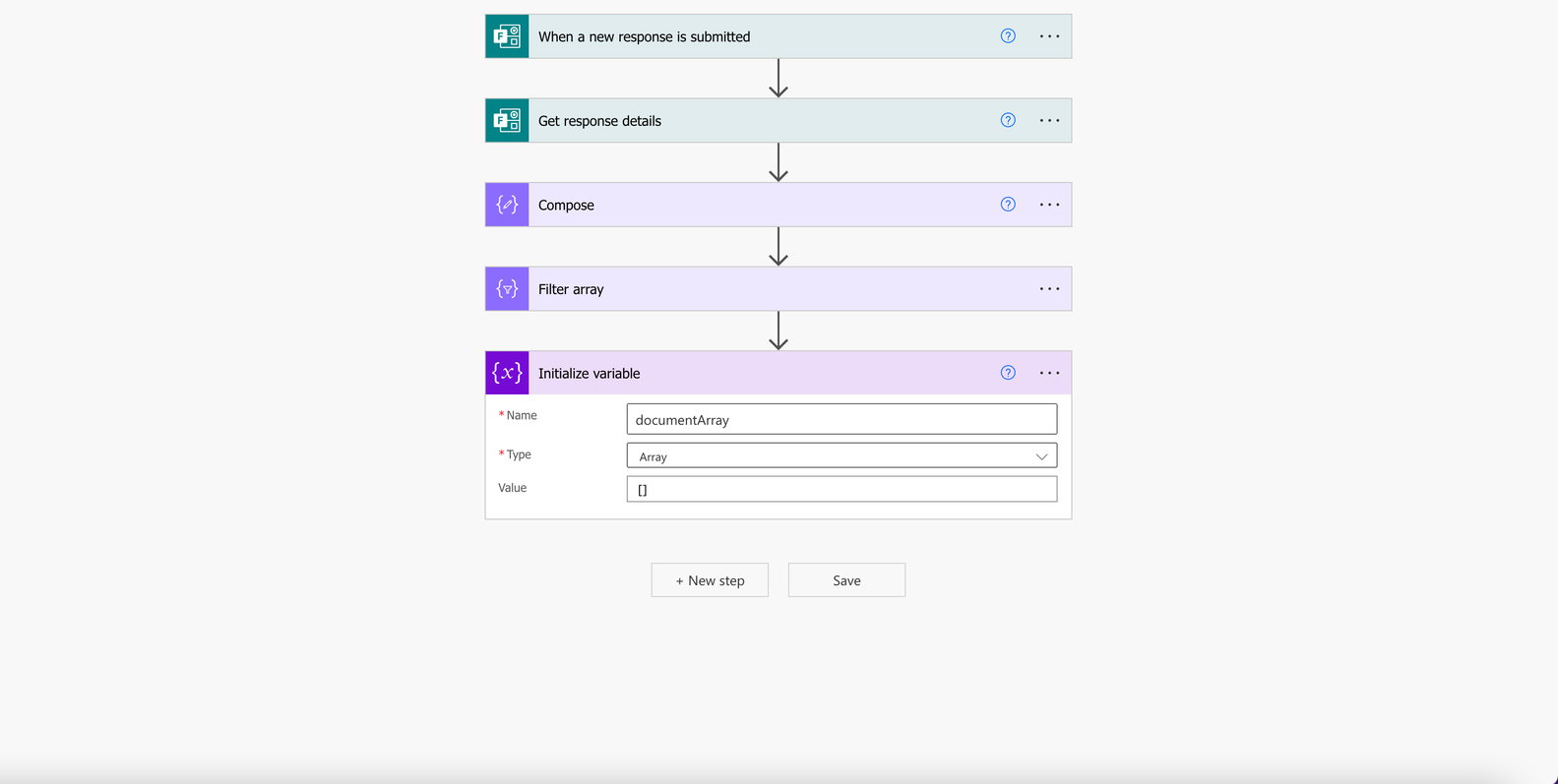Image resolution: width=1558 pixels, height=784 pixels.
Task: Select the Filter array step icon
Action: click(507, 289)
